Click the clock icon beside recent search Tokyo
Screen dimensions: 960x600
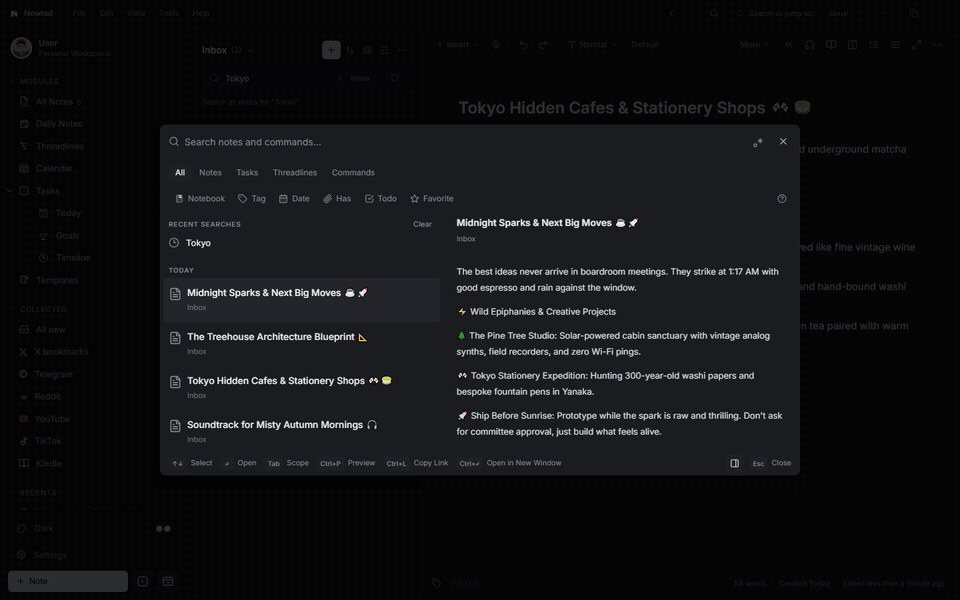click(x=174, y=243)
